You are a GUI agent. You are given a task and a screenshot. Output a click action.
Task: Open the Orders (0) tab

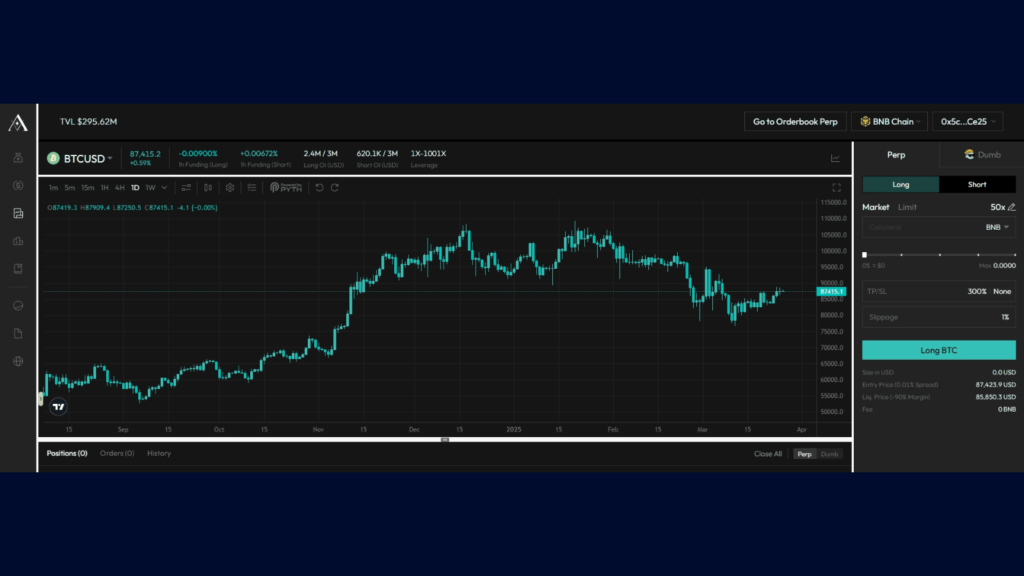117,453
